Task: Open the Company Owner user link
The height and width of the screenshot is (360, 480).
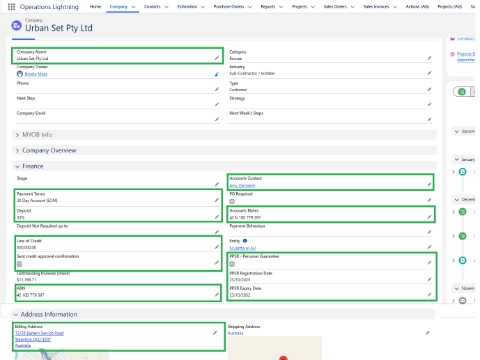Action: (x=36, y=74)
